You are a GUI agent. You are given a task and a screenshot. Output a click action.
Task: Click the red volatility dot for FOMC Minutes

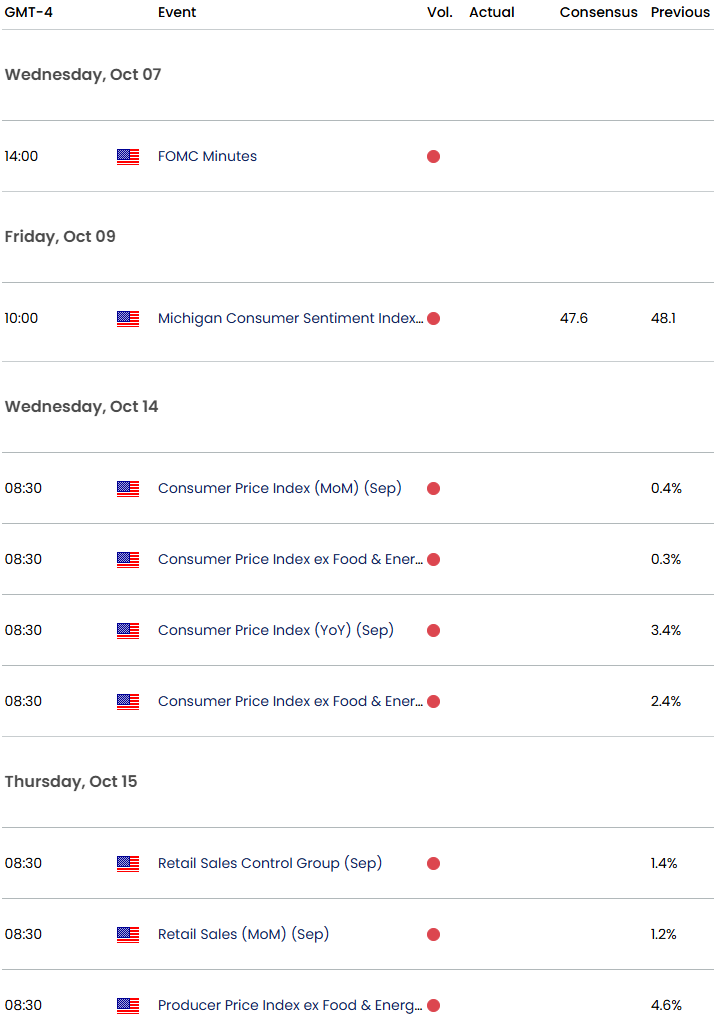pyautogui.click(x=433, y=157)
